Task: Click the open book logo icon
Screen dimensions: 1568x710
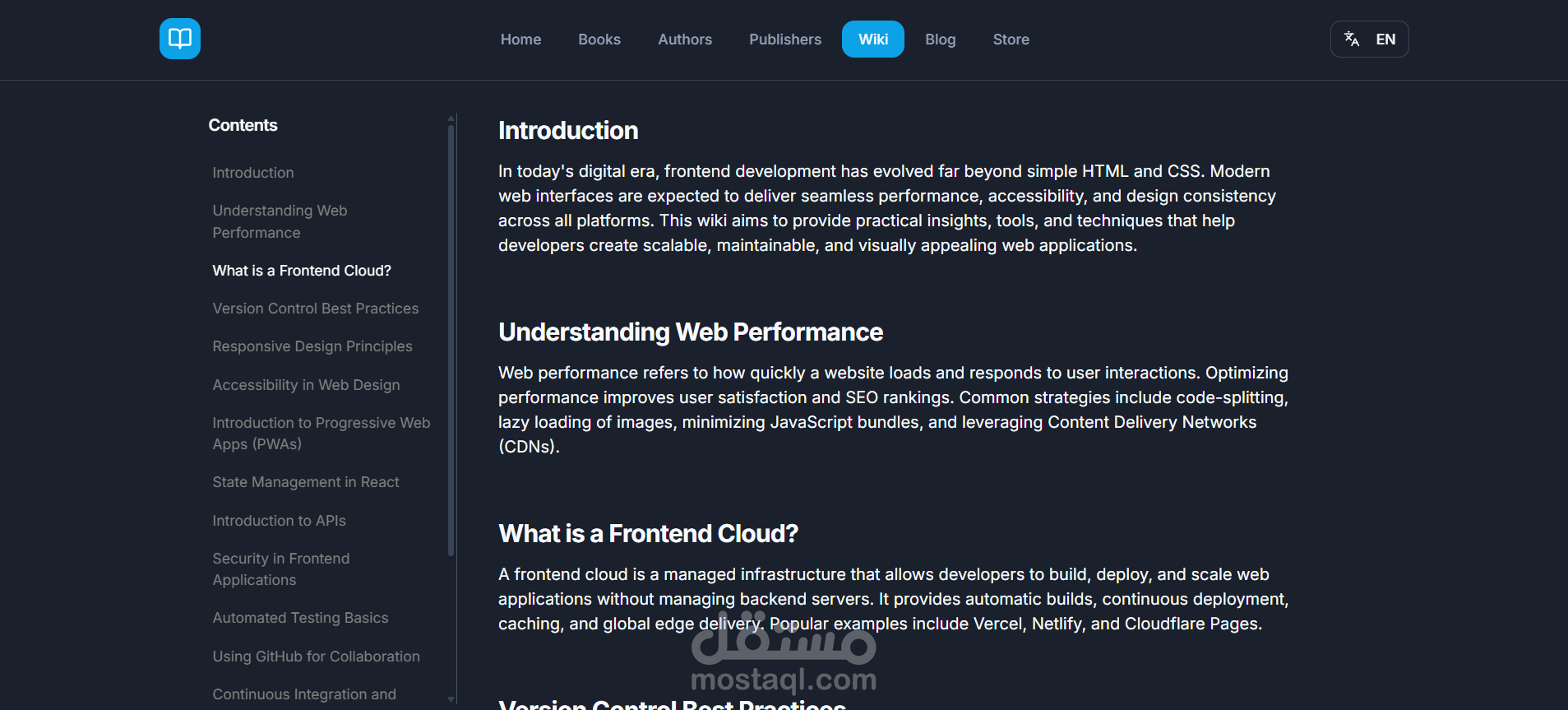Action: [x=179, y=39]
